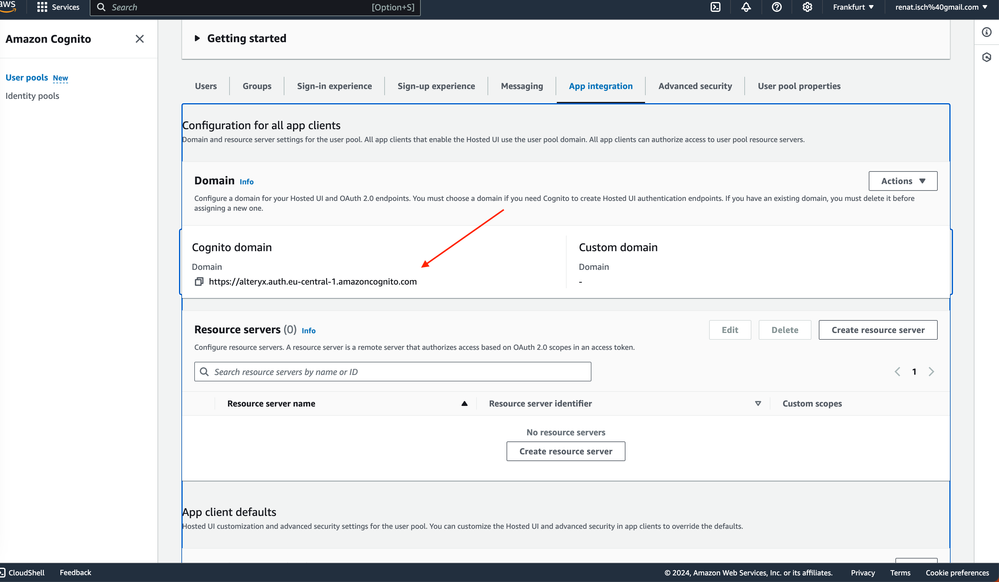Image resolution: width=999 pixels, height=582 pixels.
Task: Click the Resource server identifier column header
Action: [x=540, y=404]
